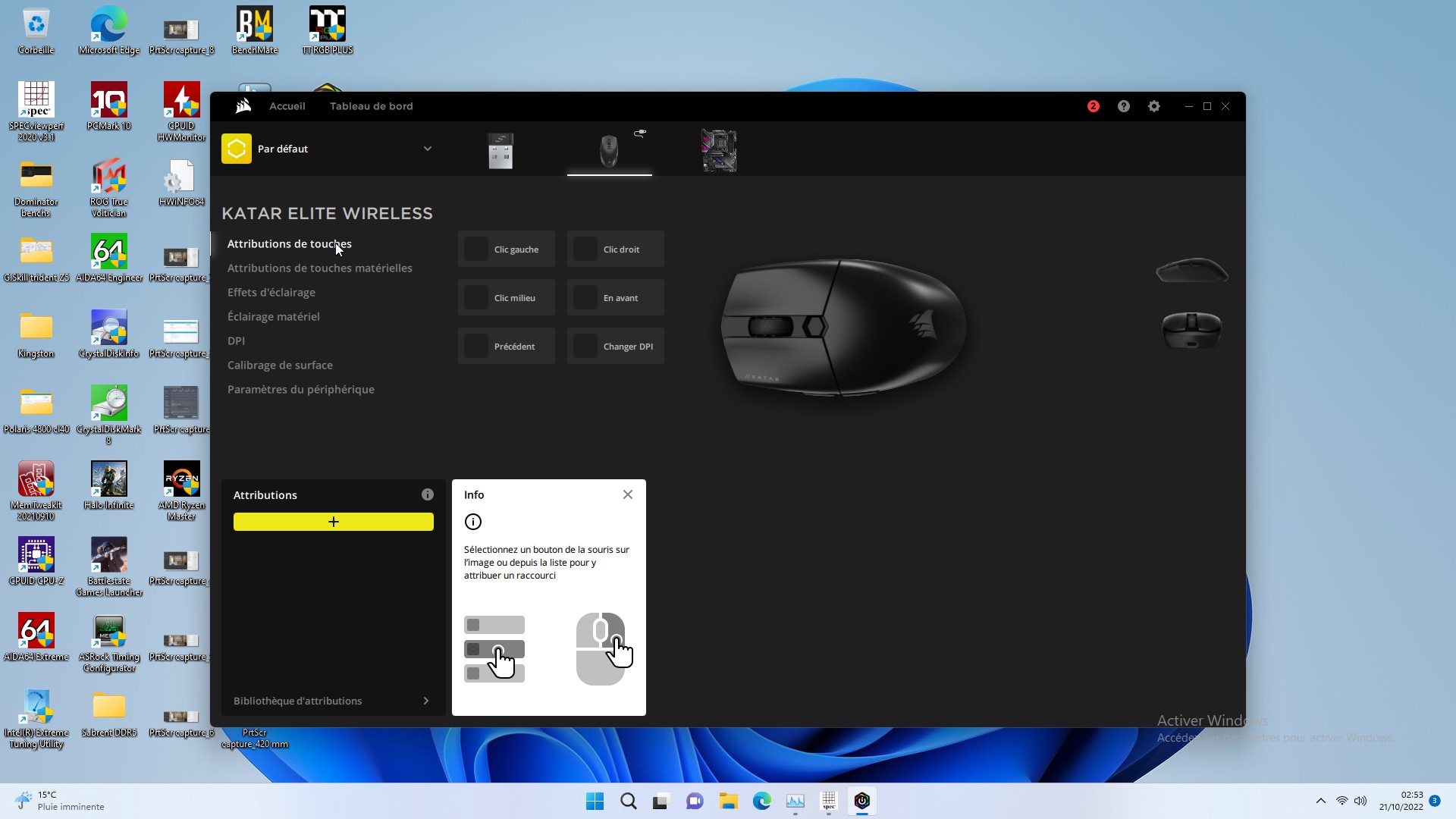Screen dimensions: 1456x819
Task: Select the En avant button
Action: pyautogui.click(x=616, y=297)
